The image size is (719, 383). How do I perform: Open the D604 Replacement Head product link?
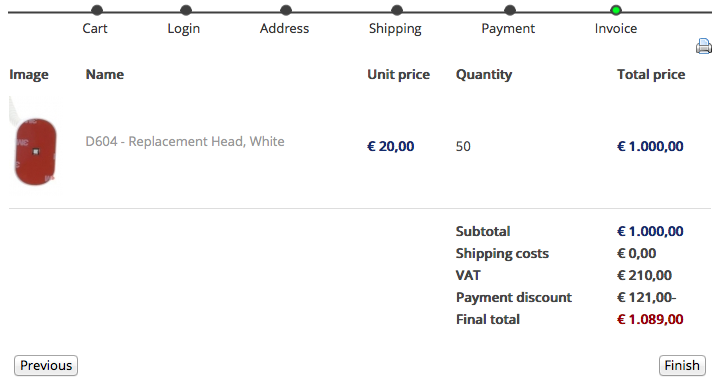185,141
